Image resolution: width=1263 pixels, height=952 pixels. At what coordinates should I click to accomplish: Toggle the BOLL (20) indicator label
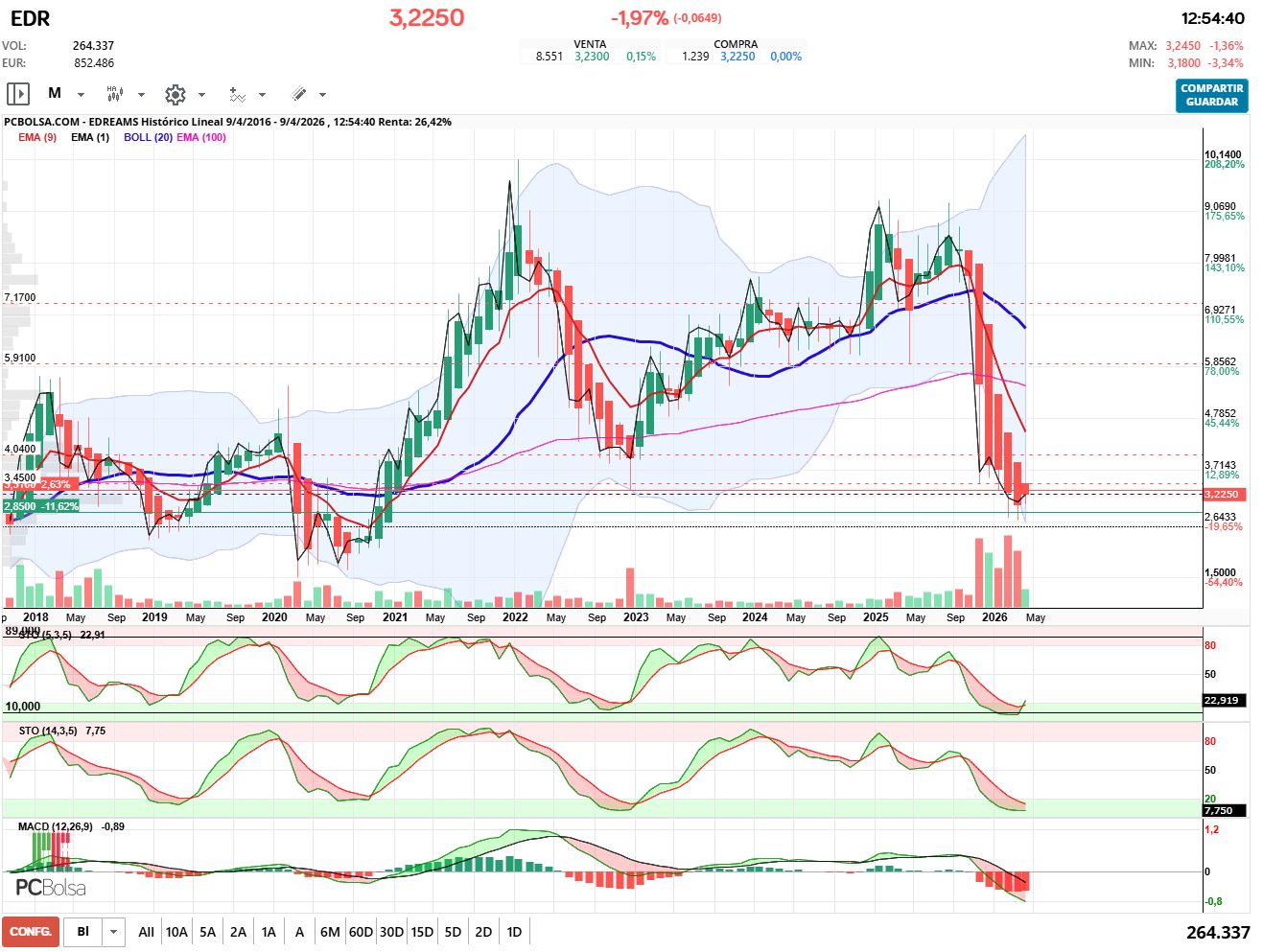(148, 137)
